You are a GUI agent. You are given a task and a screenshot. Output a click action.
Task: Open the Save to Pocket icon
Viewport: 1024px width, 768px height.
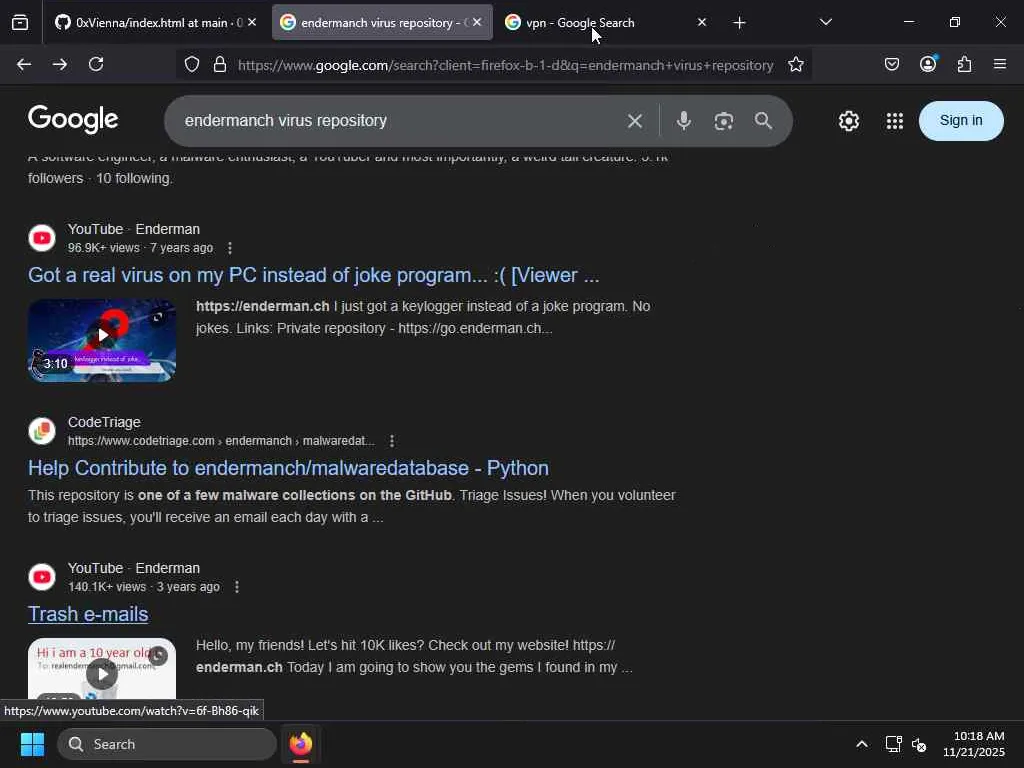pos(891,64)
